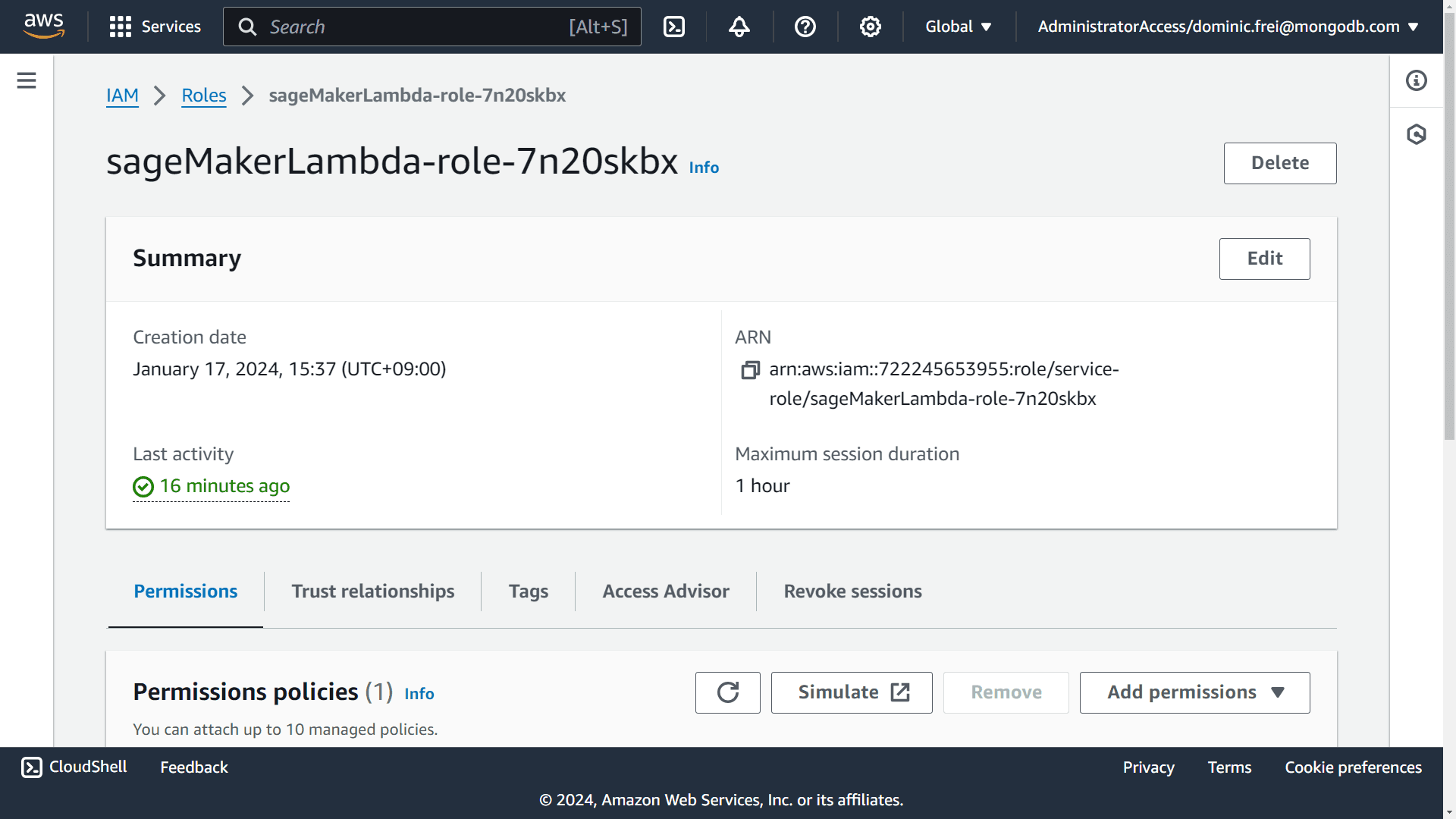Image resolution: width=1456 pixels, height=819 pixels.
Task: Expand the Add permissions dropdown
Action: tap(1194, 692)
